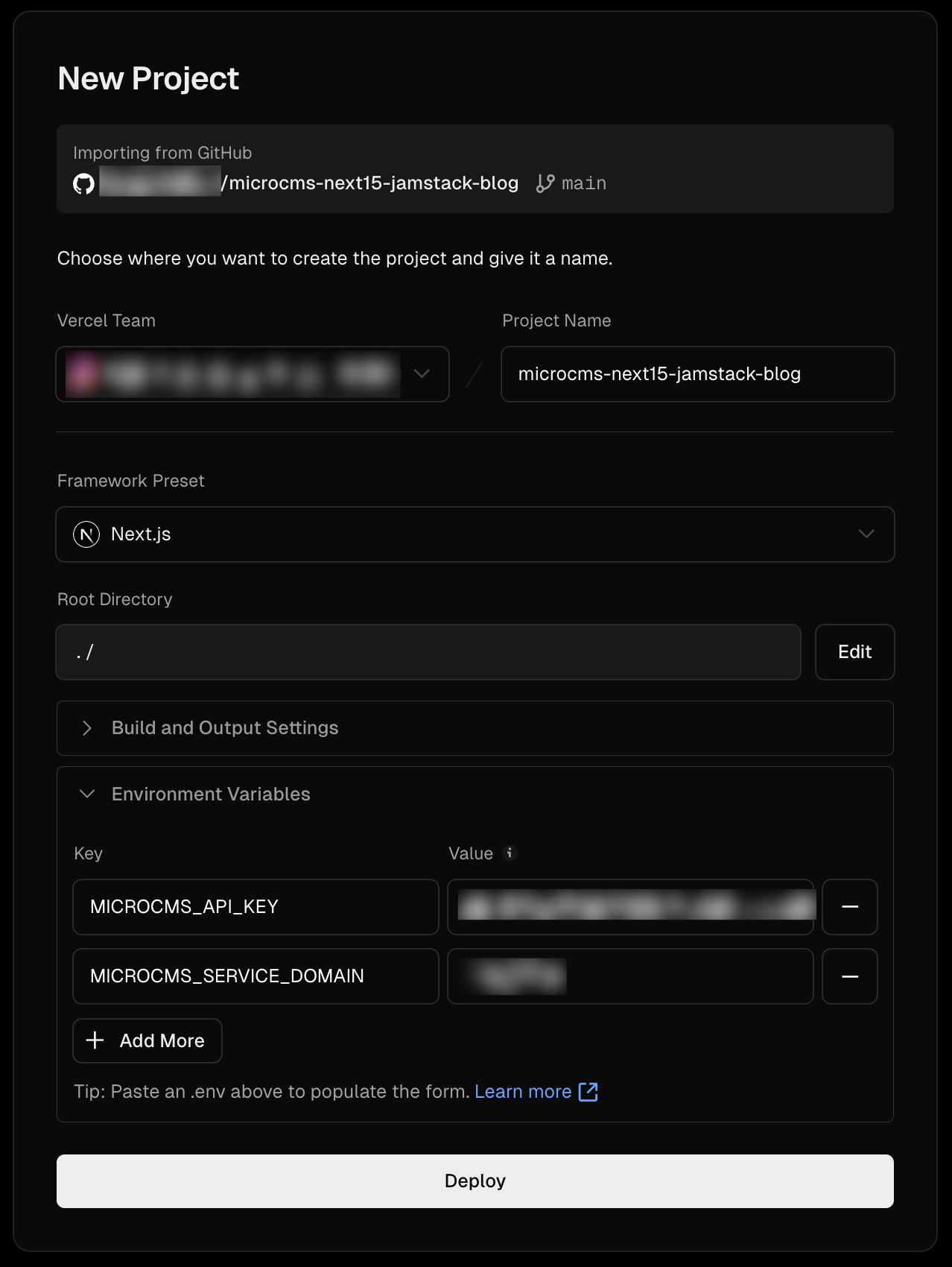The height and width of the screenshot is (1267, 952).
Task: Click Edit next to Root Directory
Action: point(854,652)
